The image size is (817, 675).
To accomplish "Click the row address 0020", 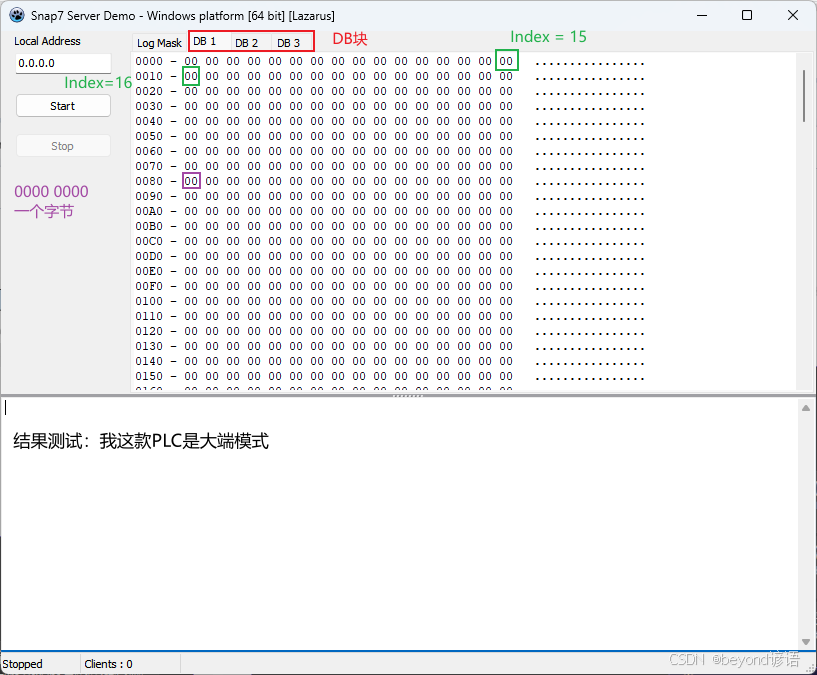I will tap(149, 91).
